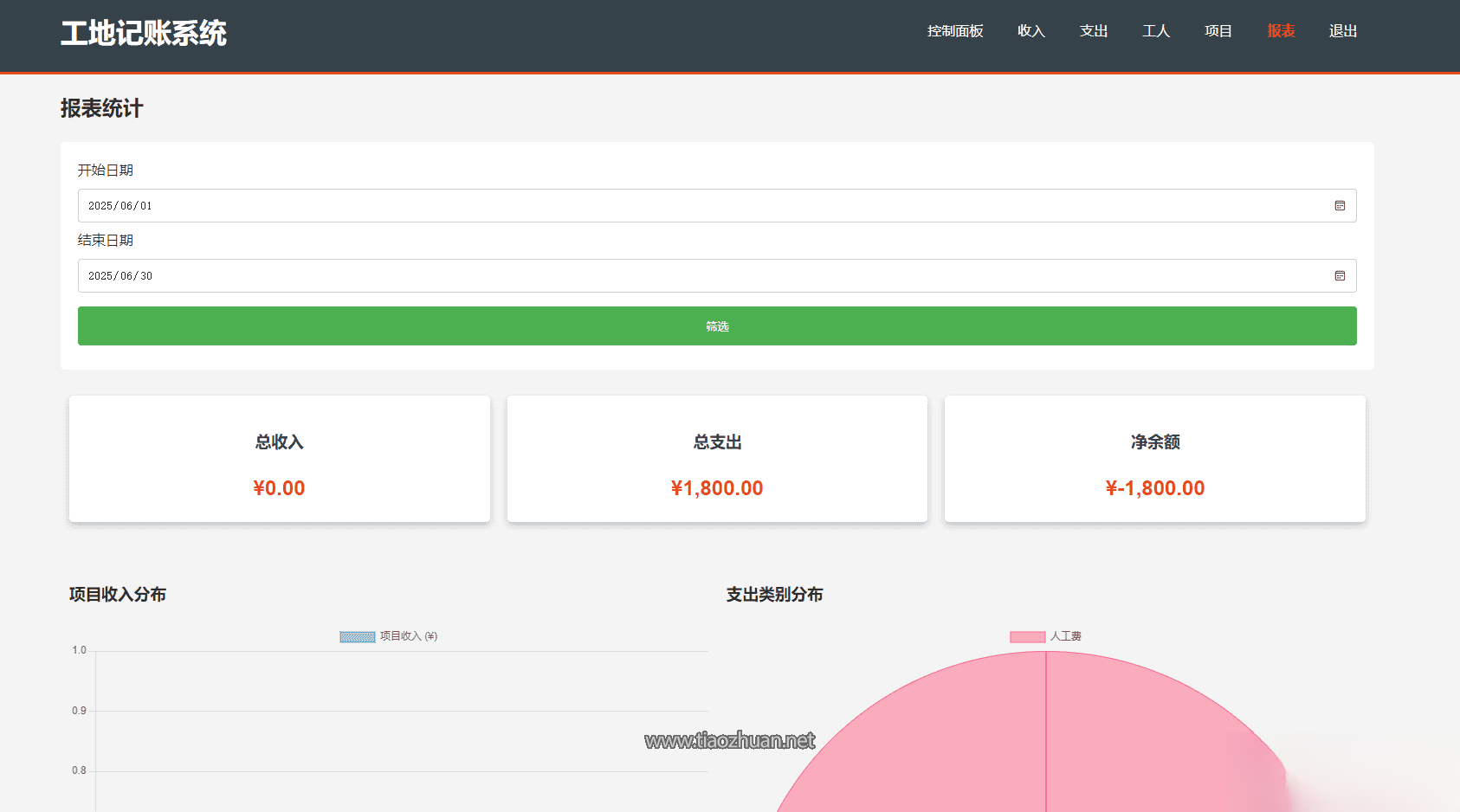Click the 0.8 y-axis tick label
This screenshot has width=1460, height=812.
[x=79, y=770]
